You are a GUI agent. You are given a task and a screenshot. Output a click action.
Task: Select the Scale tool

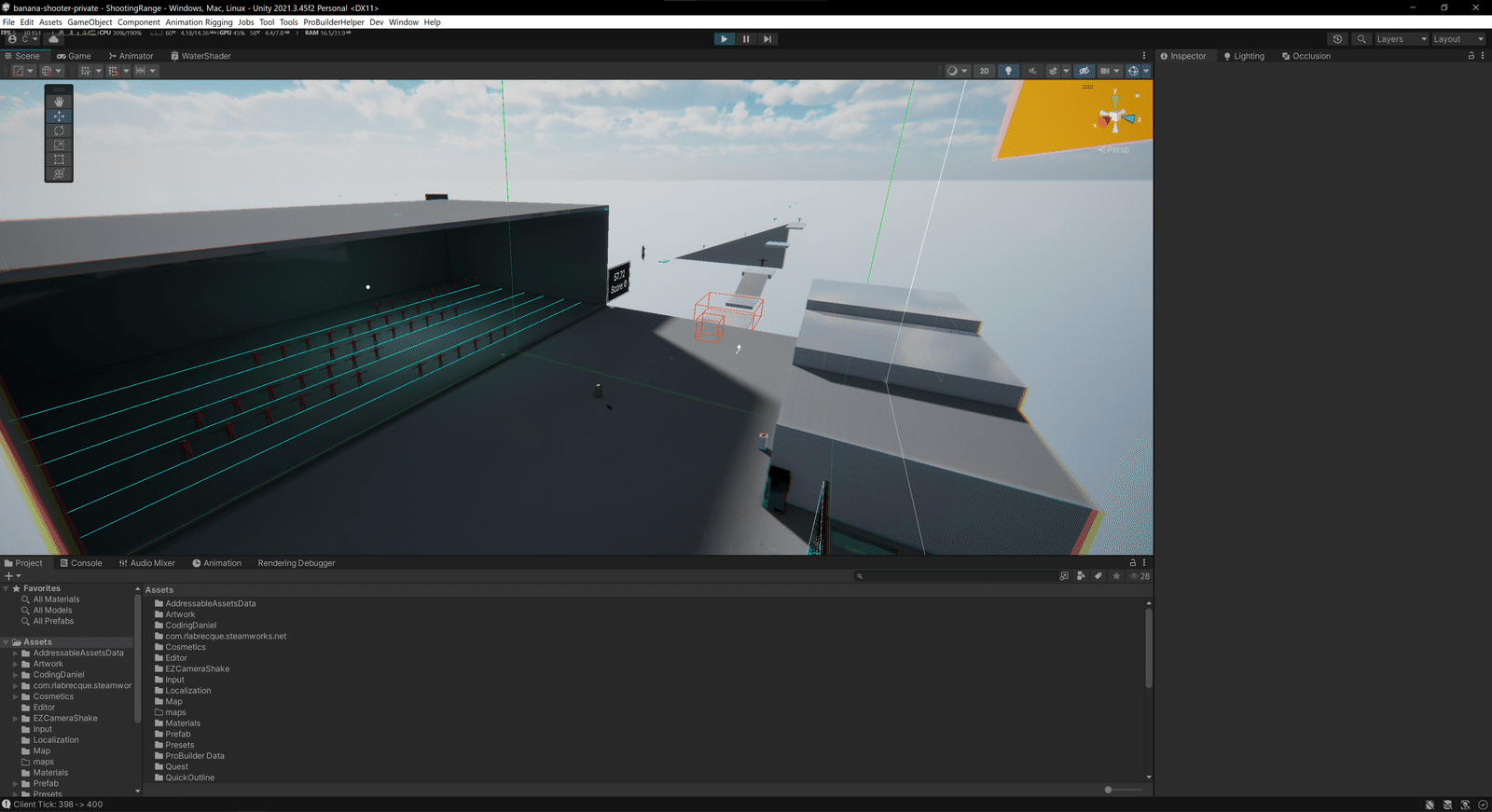[59, 145]
